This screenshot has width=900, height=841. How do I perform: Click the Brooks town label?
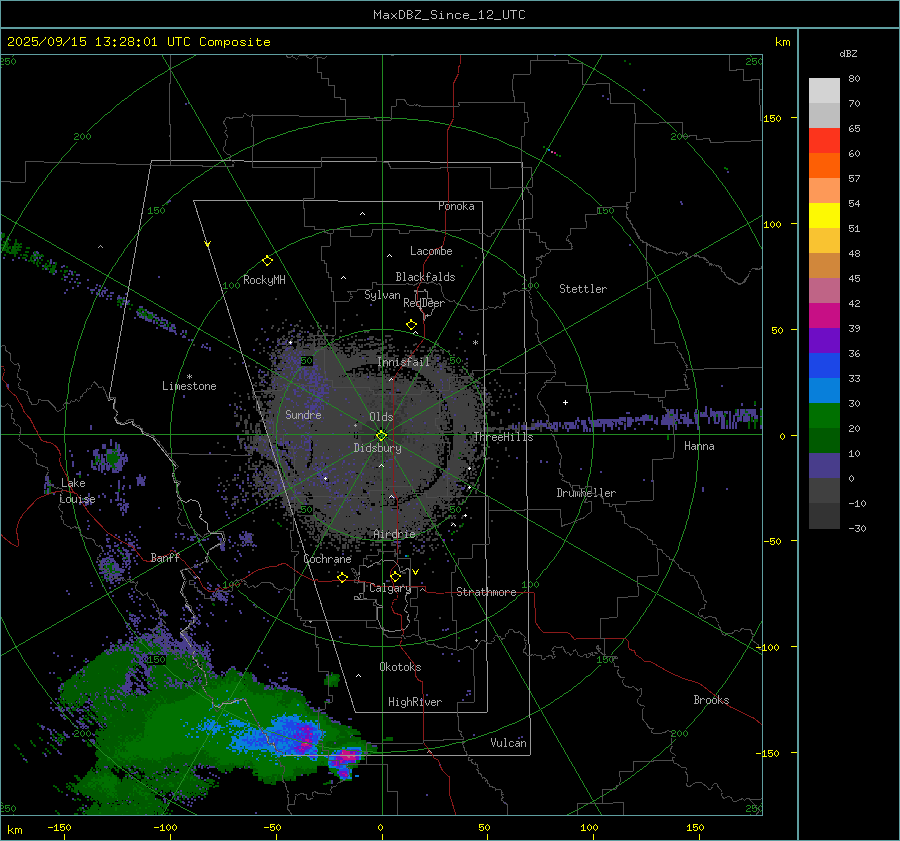coord(711,700)
